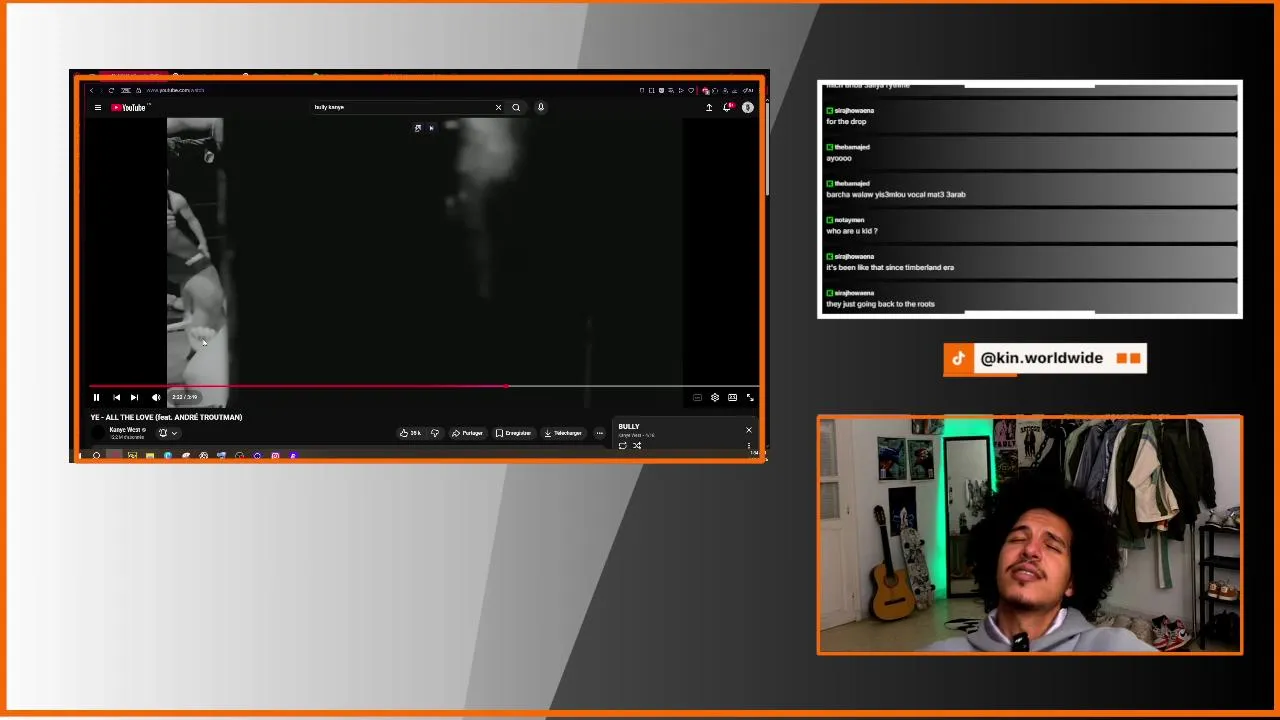This screenshot has width=1280, height=720.
Task: Go to previous video in player
Action: (116, 397)
